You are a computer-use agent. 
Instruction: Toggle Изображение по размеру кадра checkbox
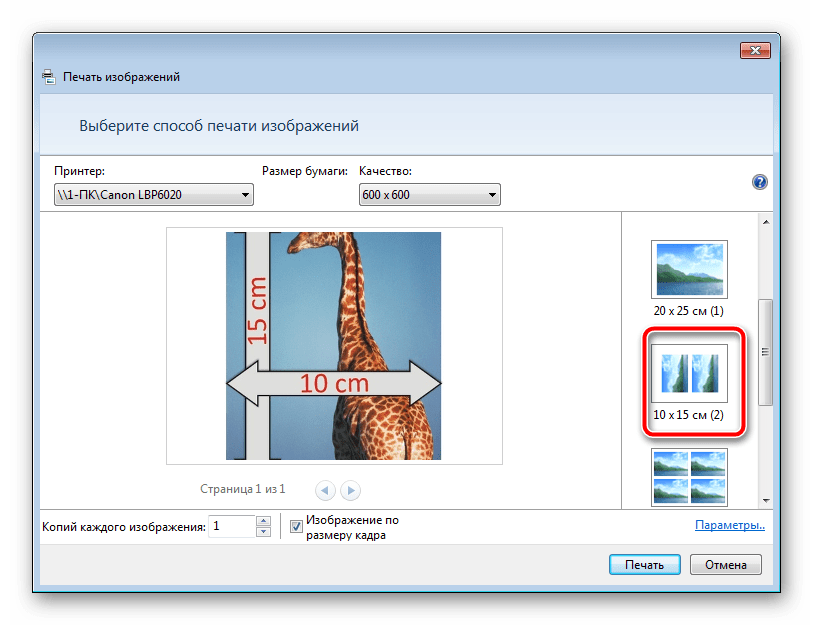point(297,526)
